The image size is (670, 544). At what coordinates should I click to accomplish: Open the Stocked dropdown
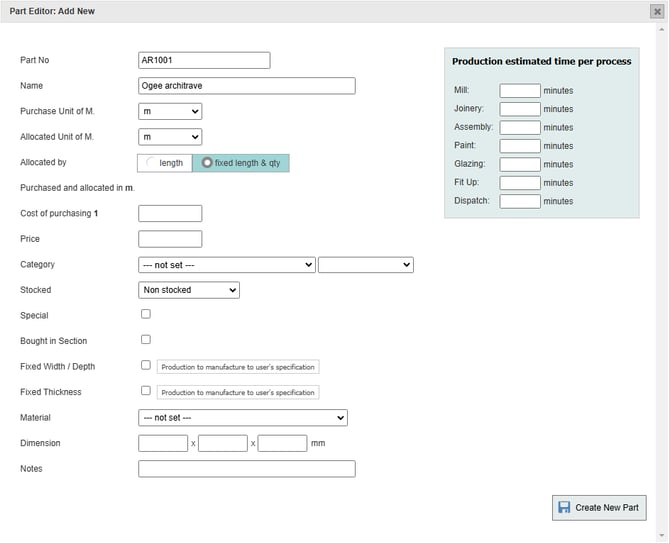click(189, 290)
